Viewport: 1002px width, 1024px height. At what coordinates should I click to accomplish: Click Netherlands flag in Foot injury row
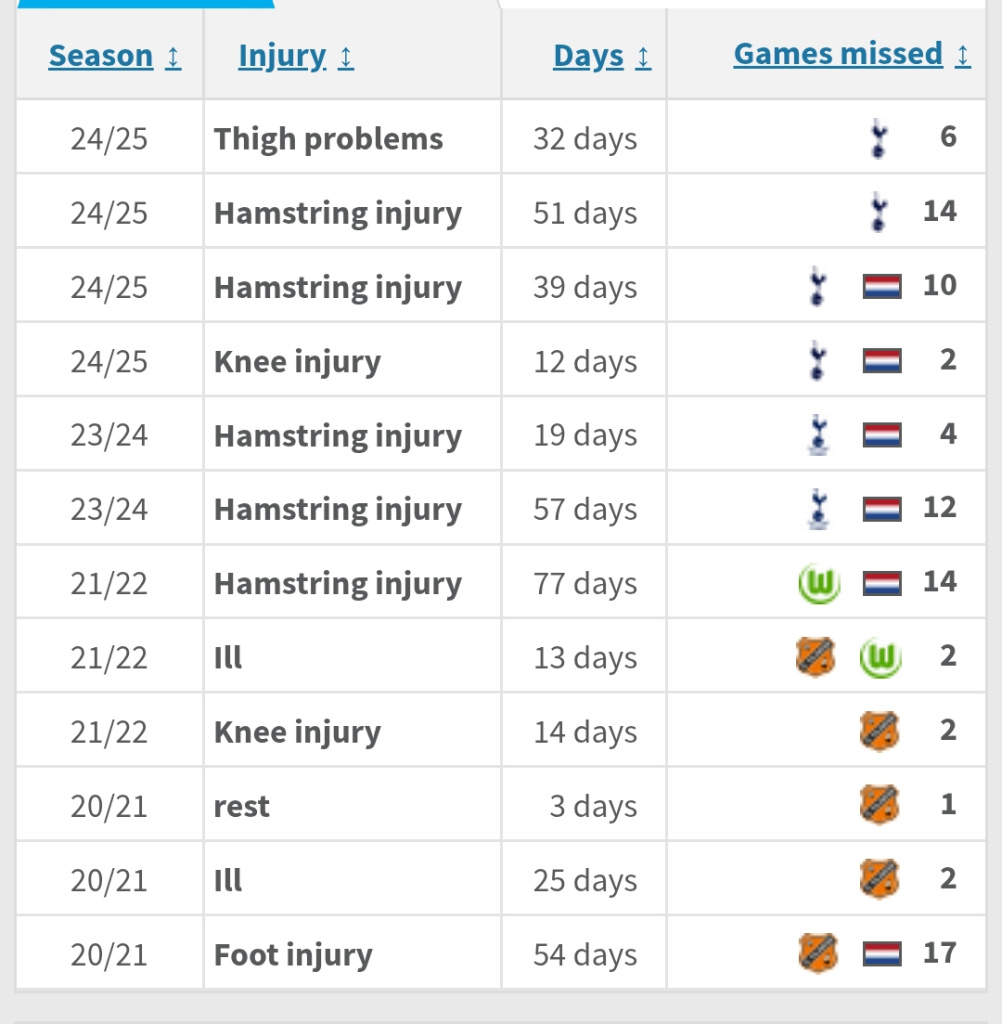[x=881, y=953]
